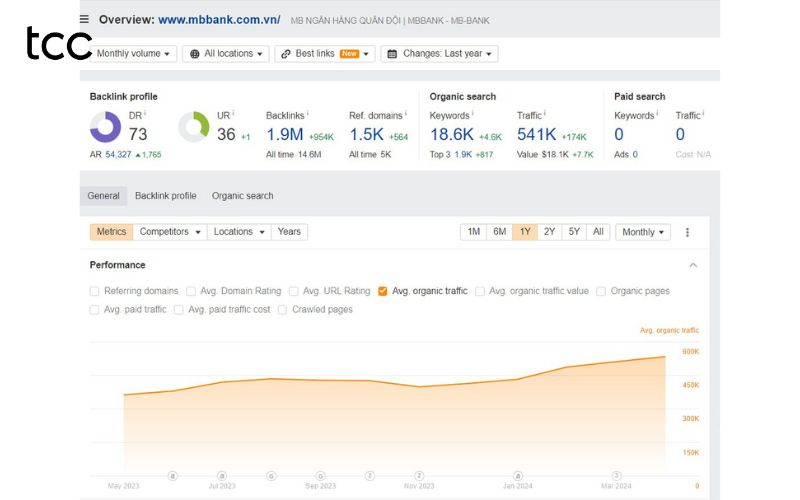Enable the Referring domains checkbox
This screenshot has height=500, width=800.
(x=94, y=291)
